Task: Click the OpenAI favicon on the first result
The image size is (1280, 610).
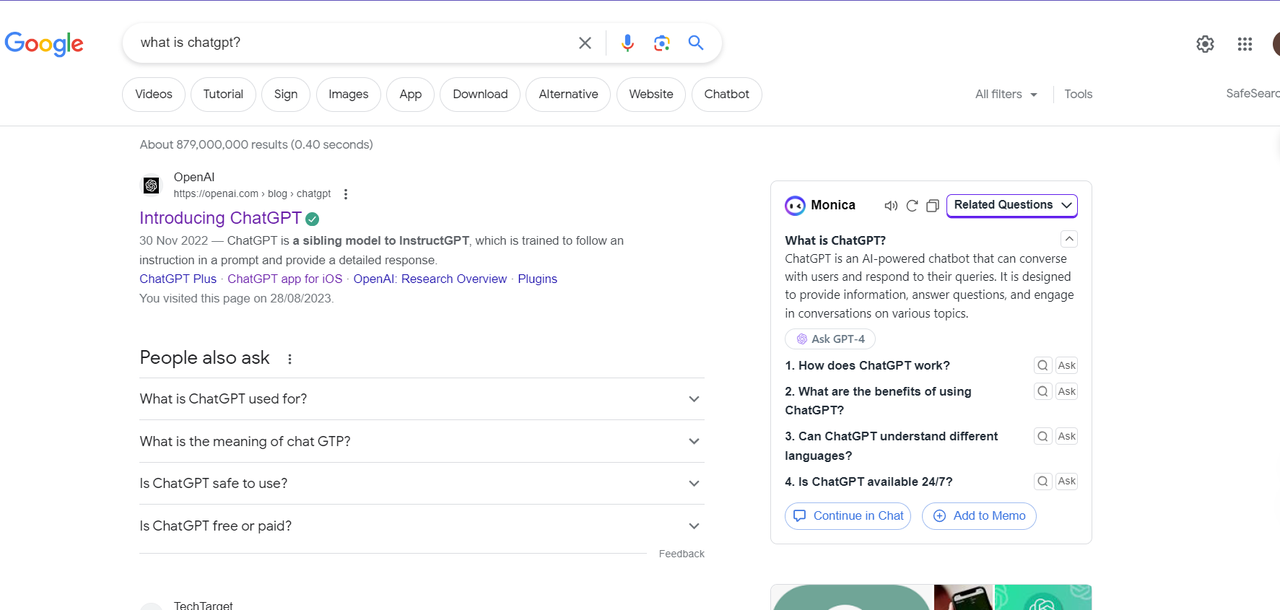Action: (x=151, y=185)
